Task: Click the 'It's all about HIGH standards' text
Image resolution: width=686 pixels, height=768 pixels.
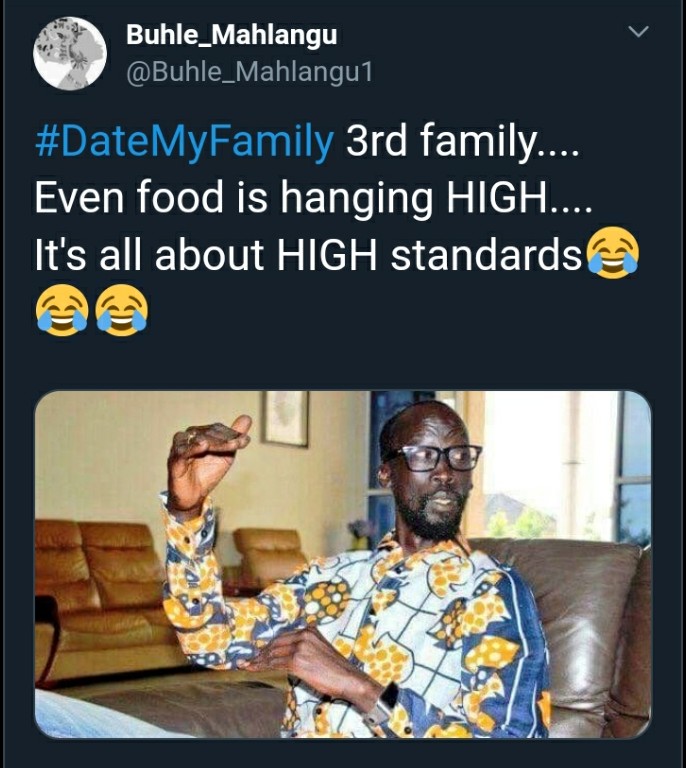Action: [x=308, y=254]
